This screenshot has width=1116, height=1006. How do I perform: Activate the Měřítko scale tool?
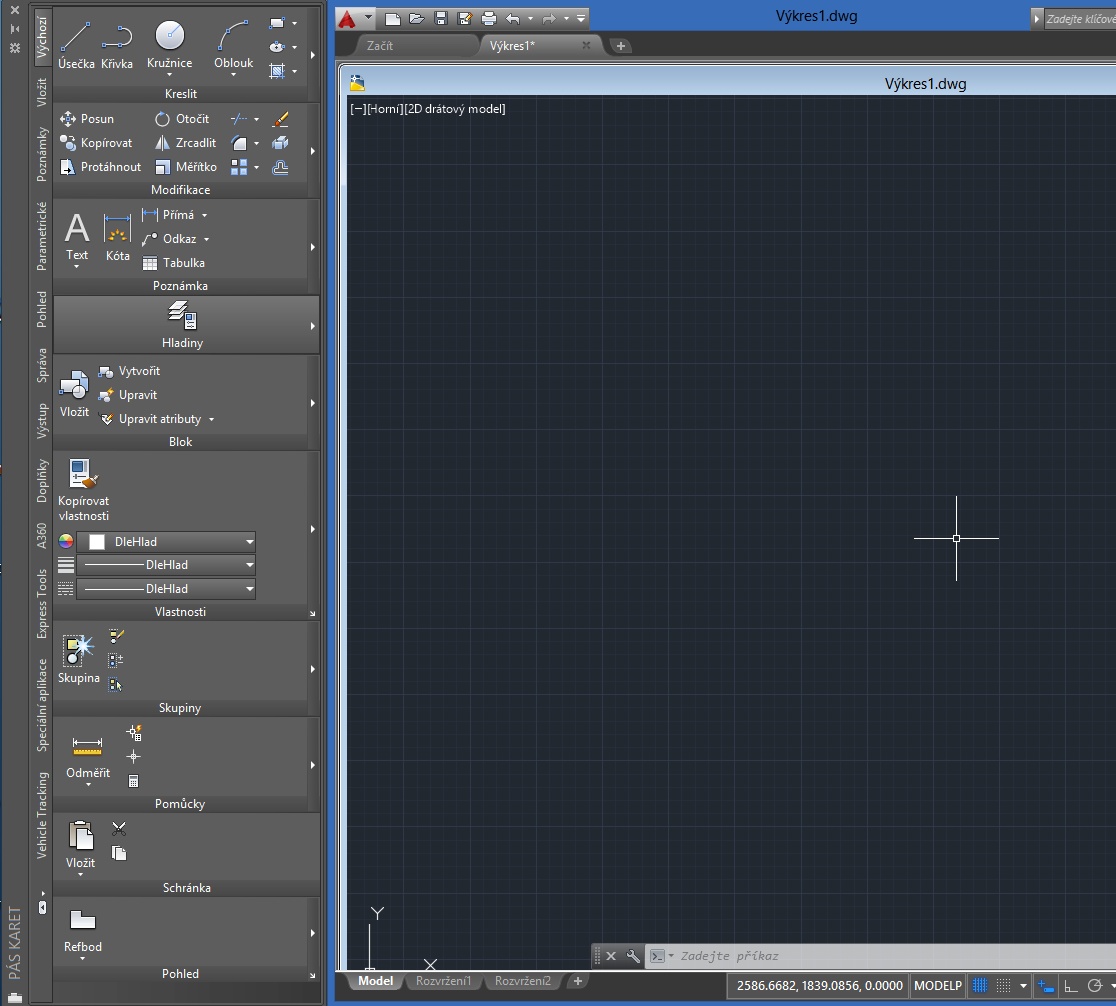(186, 167)
